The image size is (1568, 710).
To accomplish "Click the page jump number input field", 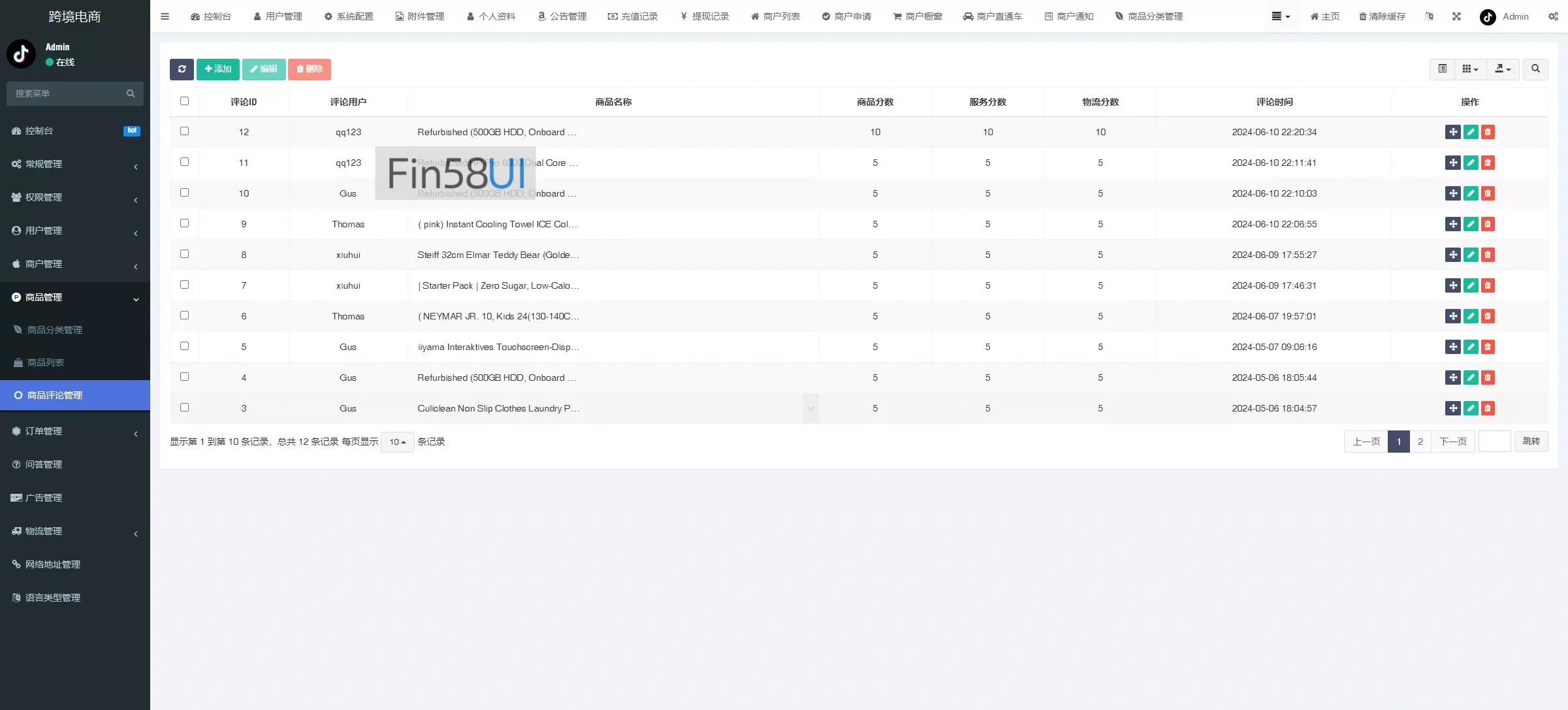I will [x=1494, y=442].
